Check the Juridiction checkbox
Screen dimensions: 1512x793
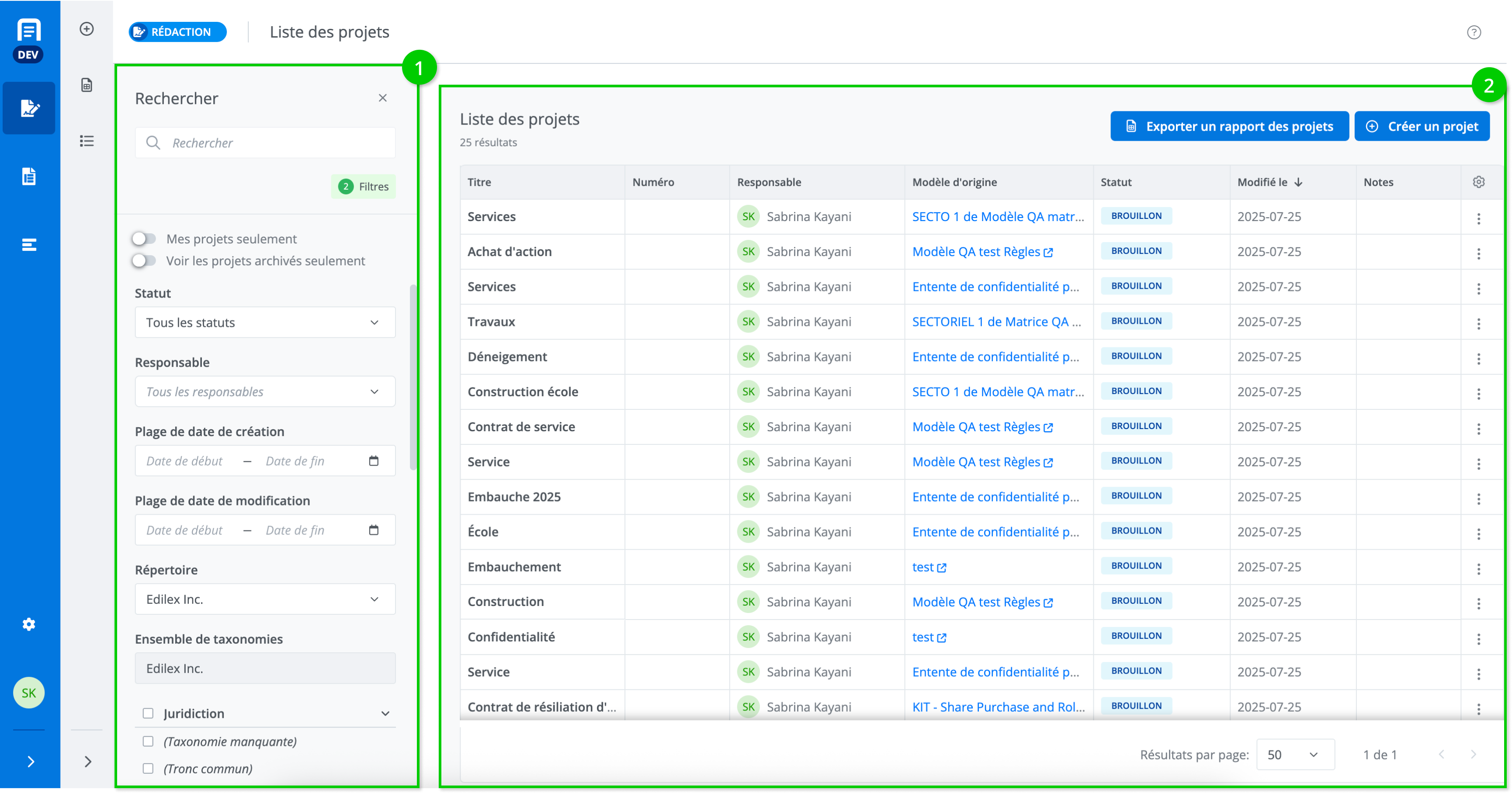148,713
